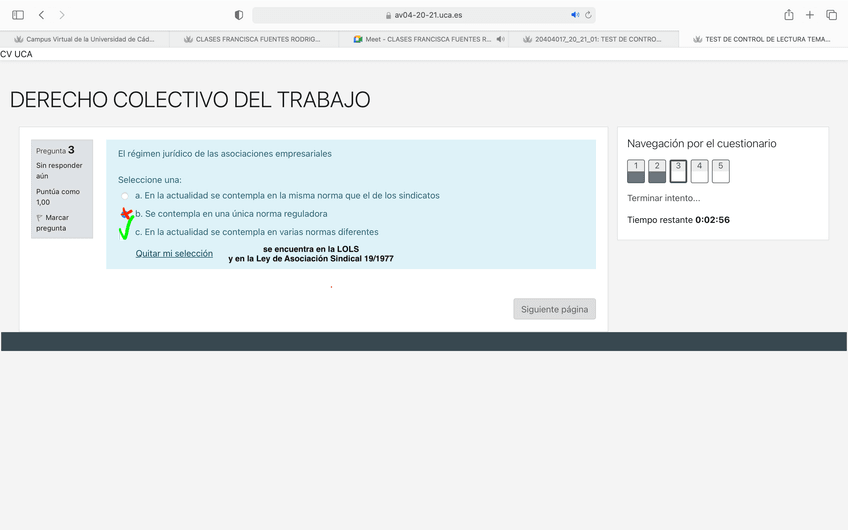Open the Share icon in toolbar
Viewport: 848px width, 530px height.
789,15
